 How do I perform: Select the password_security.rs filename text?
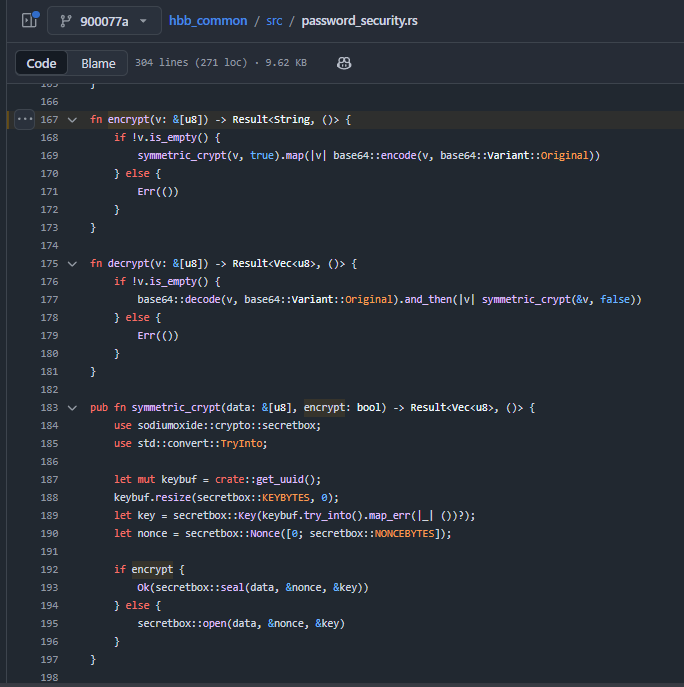click(359, 21)
